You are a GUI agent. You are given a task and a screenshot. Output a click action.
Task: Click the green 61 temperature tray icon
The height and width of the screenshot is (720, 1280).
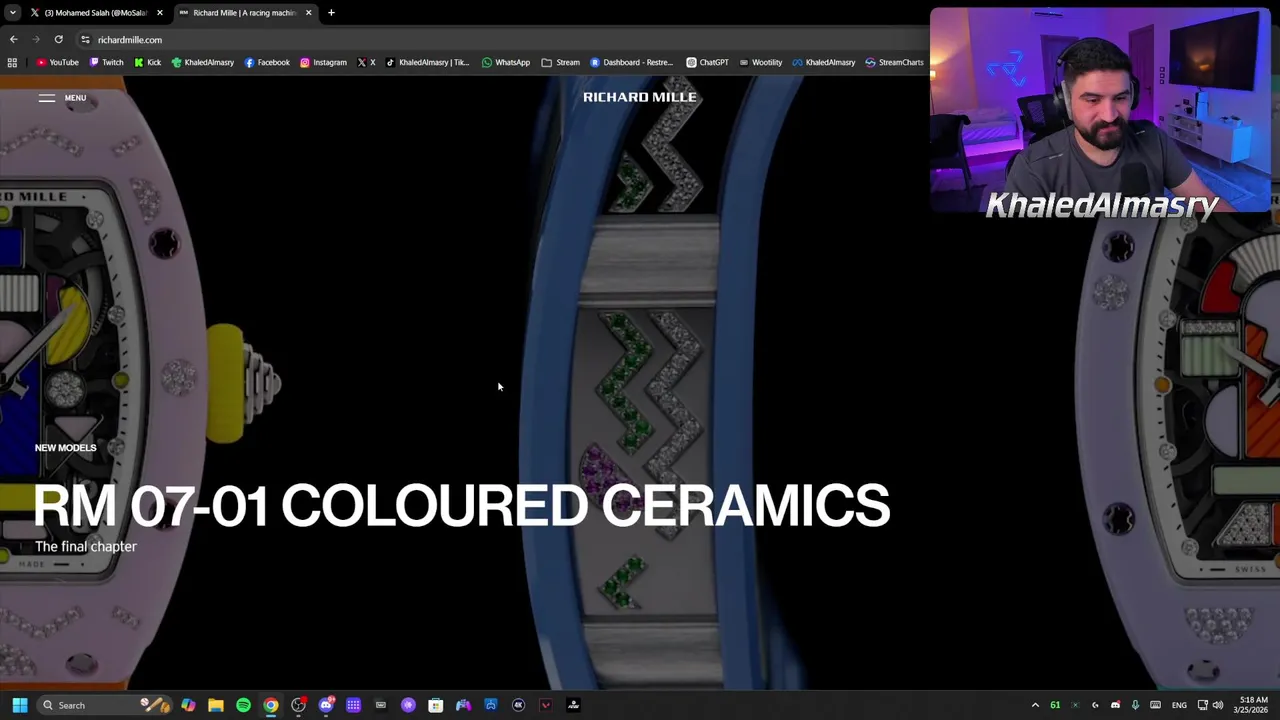click(1055, 705)
